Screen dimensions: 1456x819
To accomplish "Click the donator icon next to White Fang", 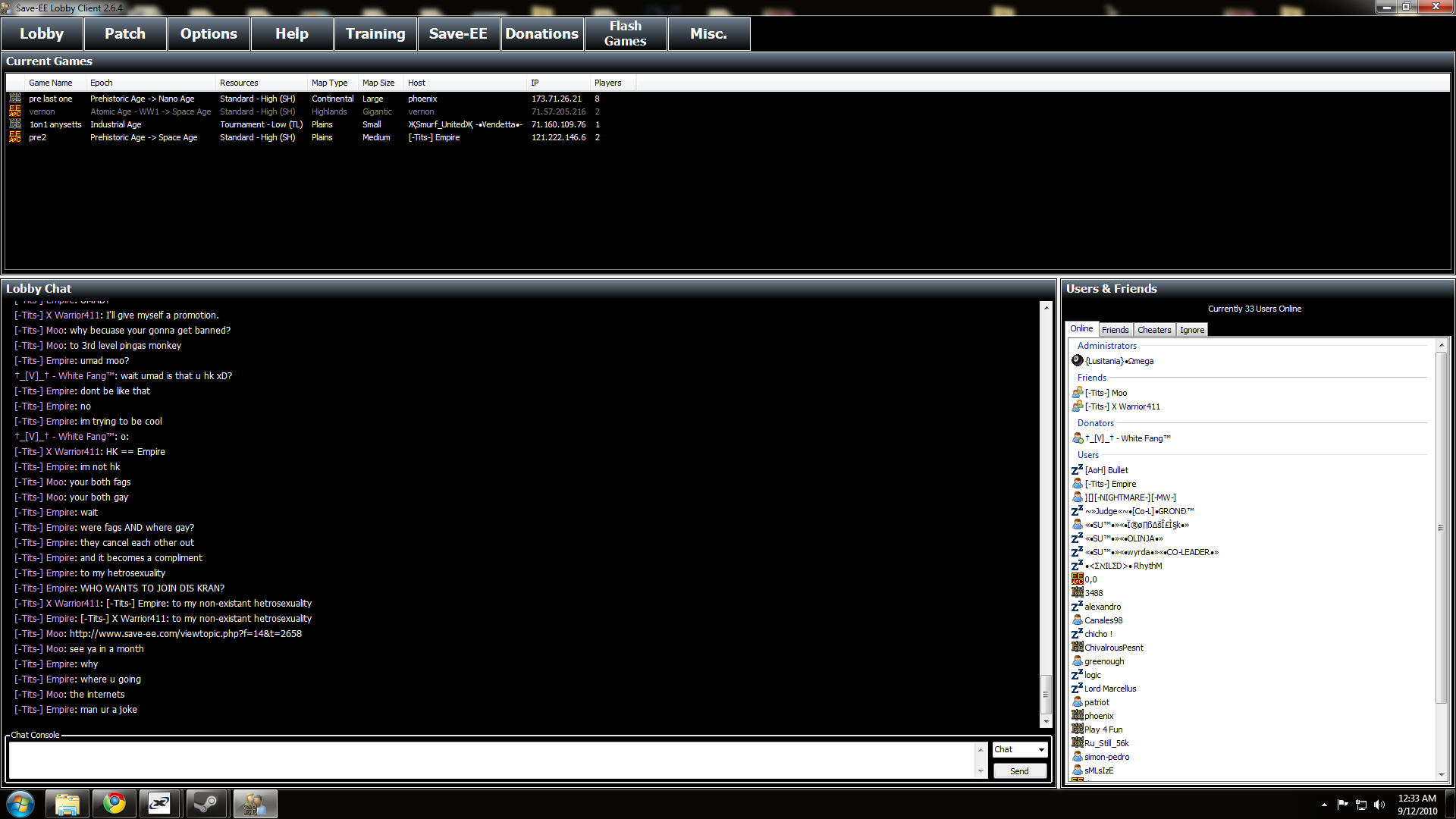I will click(x=1077, y=438).
